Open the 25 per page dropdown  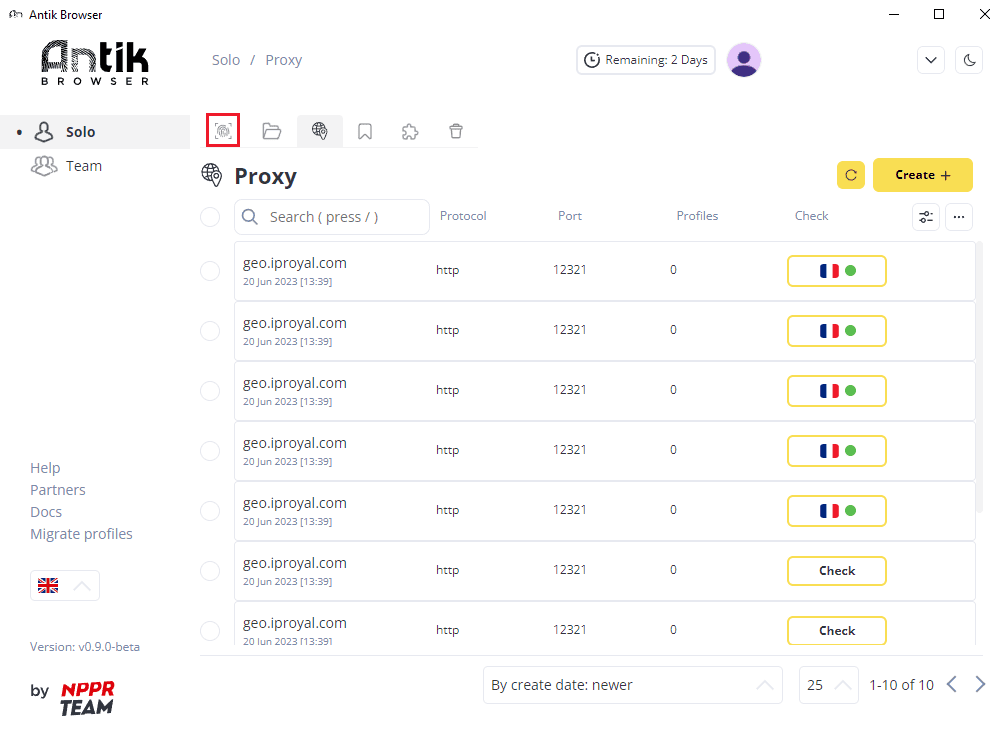pos(828,685)
